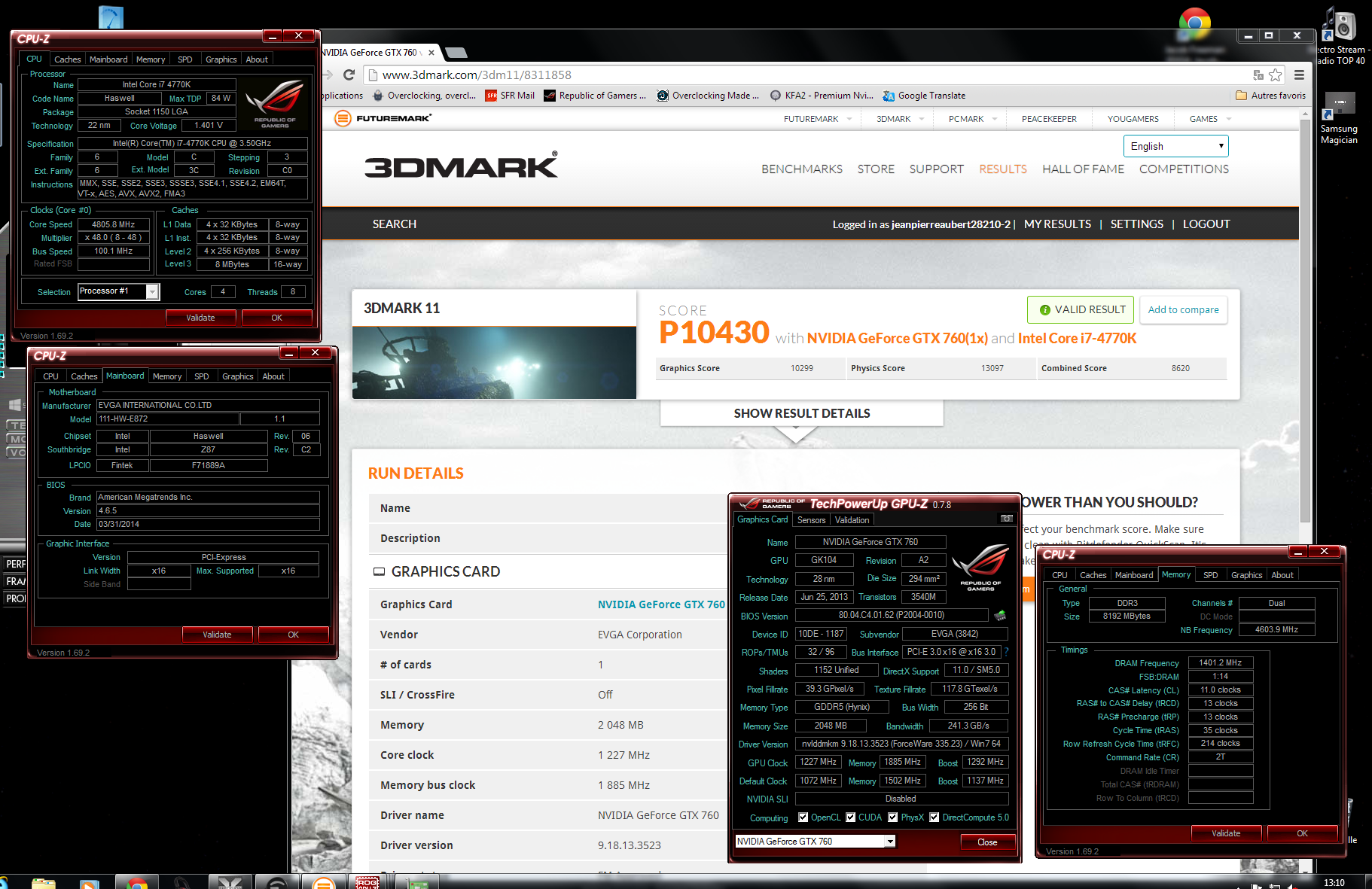This screenshot has height=889, width=1372.
Task: Click the ROG GPU-Z taskbar icon
Action: click(367, 882)
